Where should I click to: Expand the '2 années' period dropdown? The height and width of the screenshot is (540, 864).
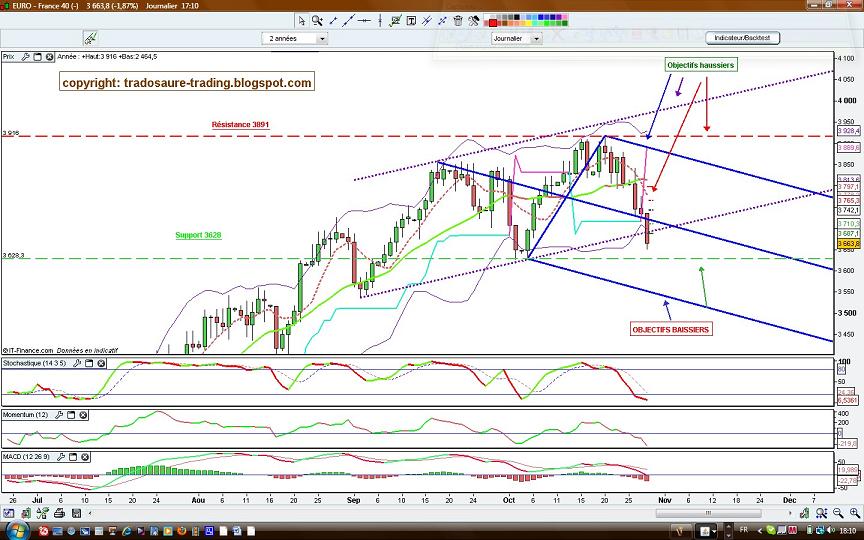(323, 39)
